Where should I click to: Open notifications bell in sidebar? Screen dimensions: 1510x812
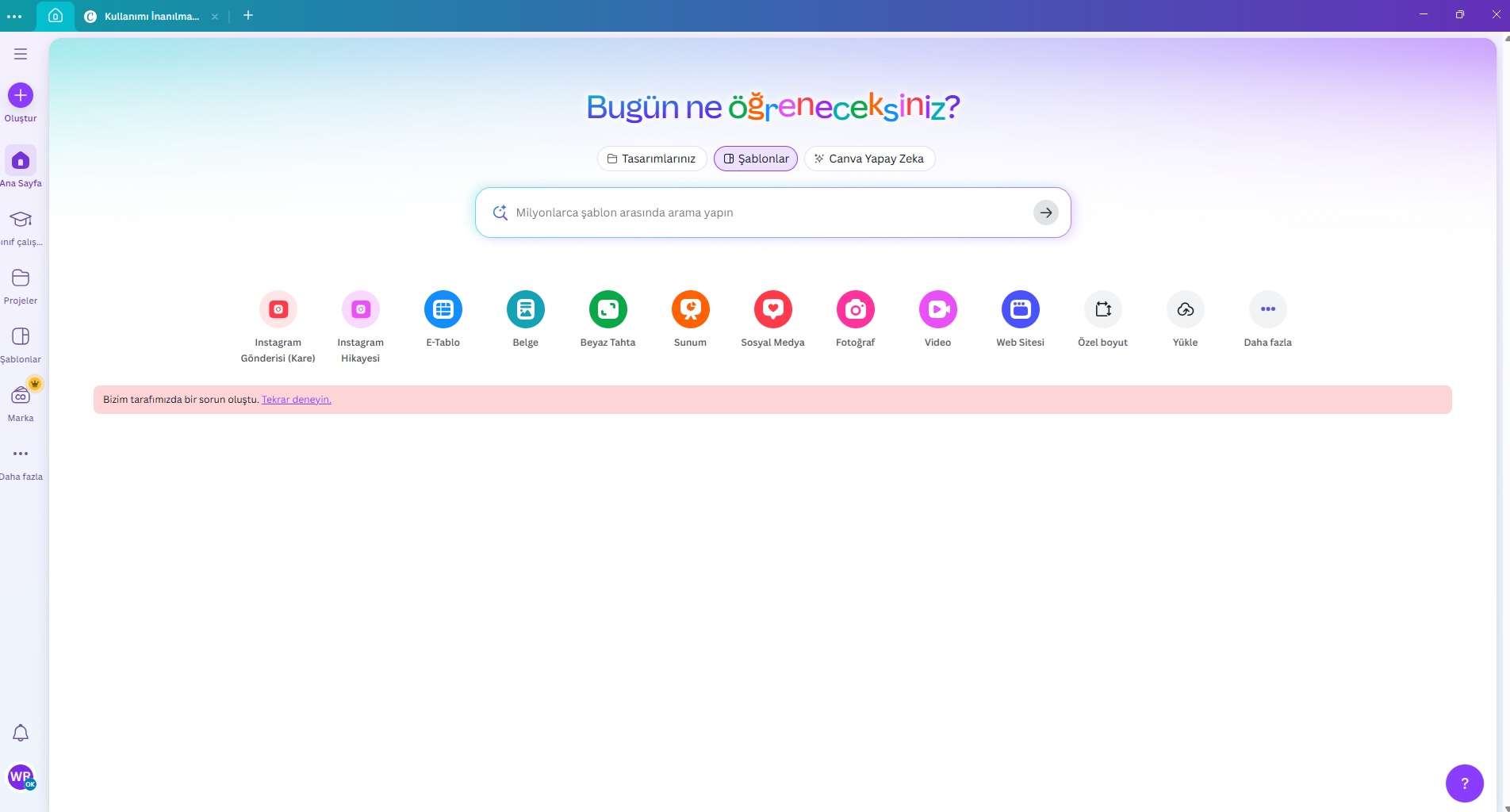click(x=21, y=733)
